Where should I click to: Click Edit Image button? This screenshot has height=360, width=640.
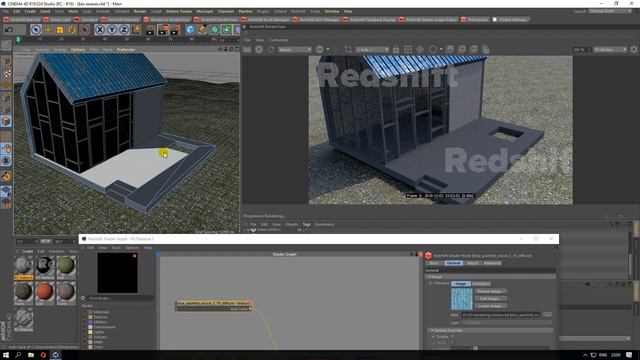491,298
